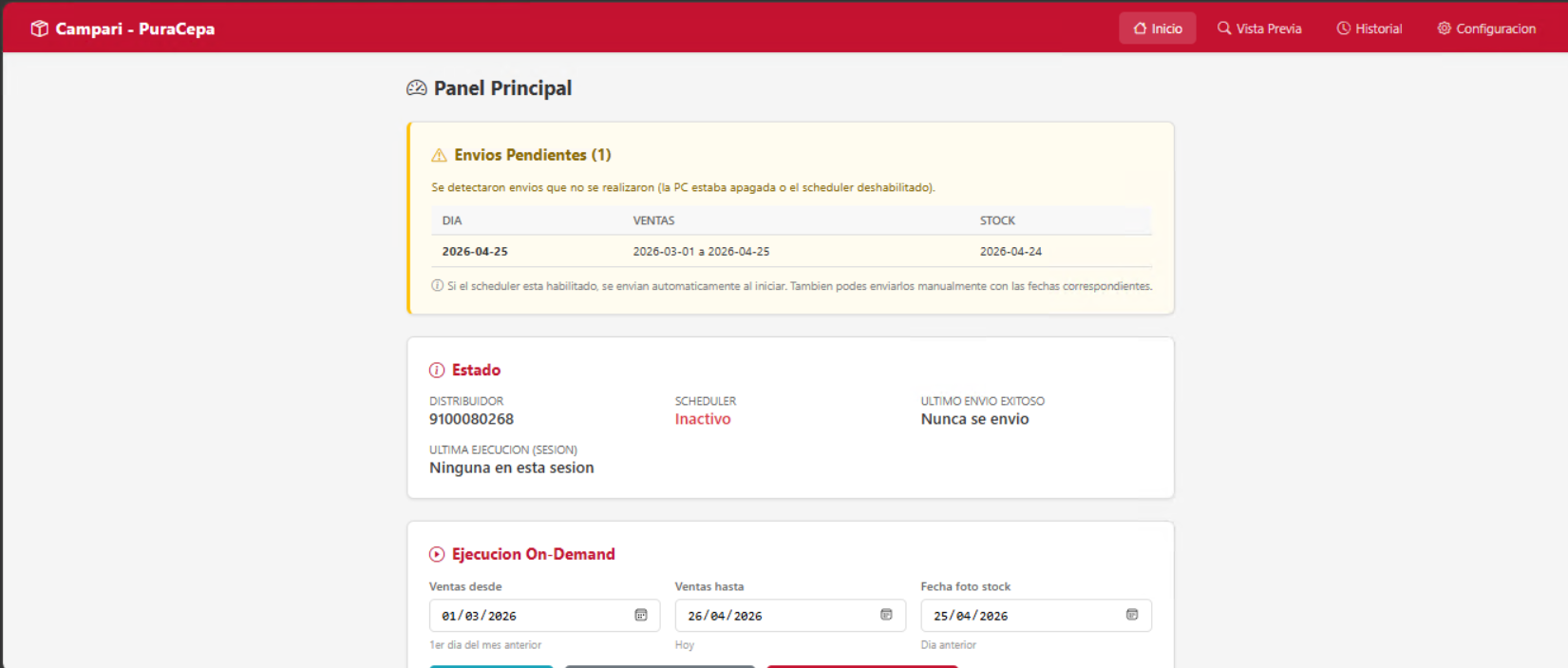Click the dashboard gauge icon beside Panel Principal
Image resolution: width=1568 pixels, height=668 pixels.
pyautogui.click(x=417, y=88)
